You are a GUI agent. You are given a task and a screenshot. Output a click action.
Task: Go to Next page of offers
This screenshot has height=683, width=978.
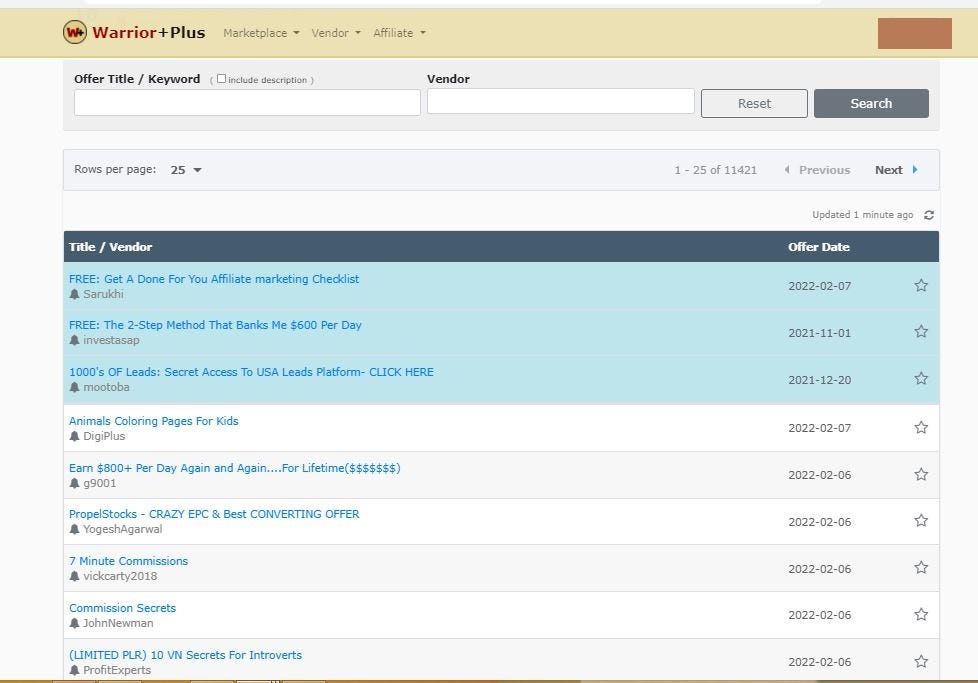[896, 170]
